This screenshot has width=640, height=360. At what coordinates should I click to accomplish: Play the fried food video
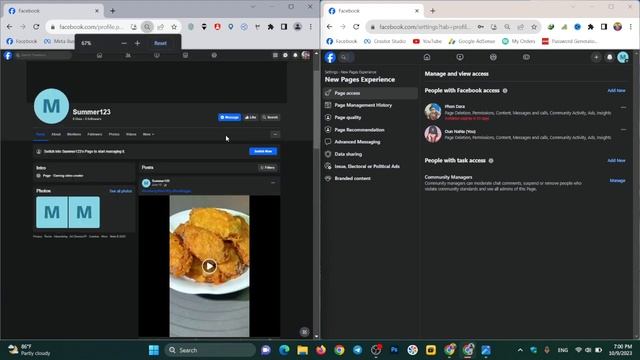[x=209, y=266]
